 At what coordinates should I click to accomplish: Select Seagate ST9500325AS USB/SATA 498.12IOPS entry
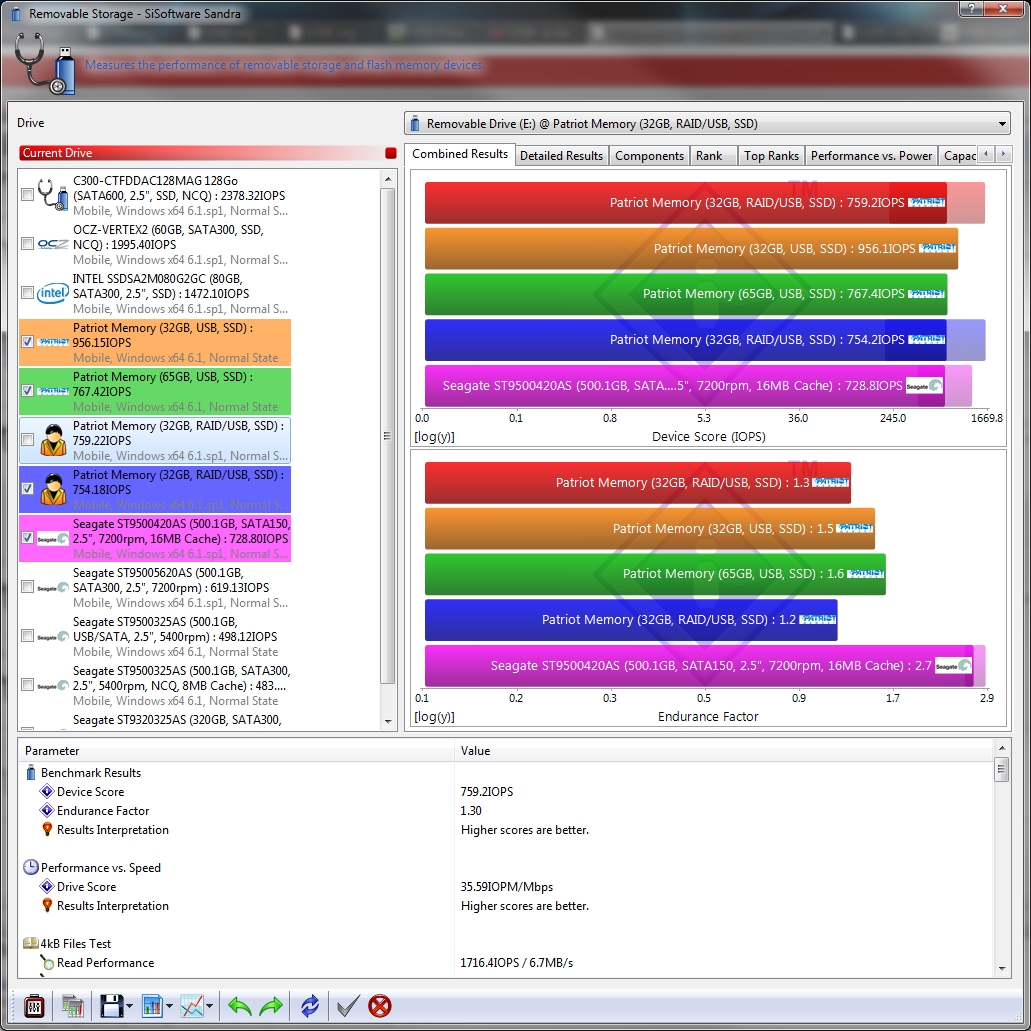click(155, 636)
